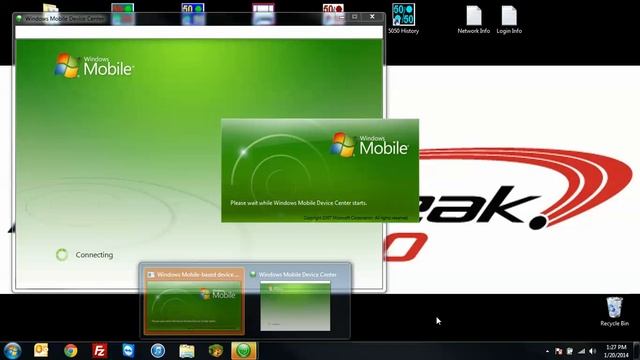Open Outlook from the taskbar

click(41, 351)
